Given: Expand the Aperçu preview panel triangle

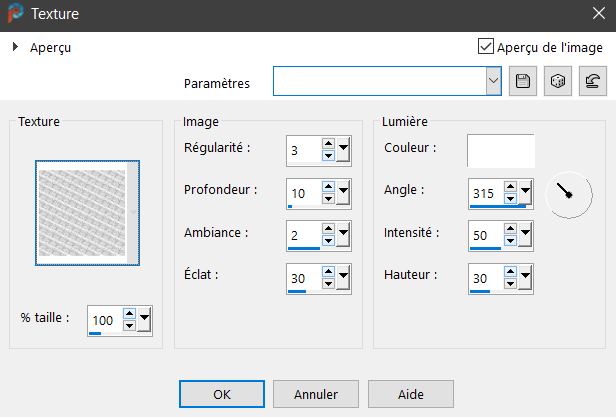Looking at the screenshot, I should pyautogui.click(x=16, y=47).
